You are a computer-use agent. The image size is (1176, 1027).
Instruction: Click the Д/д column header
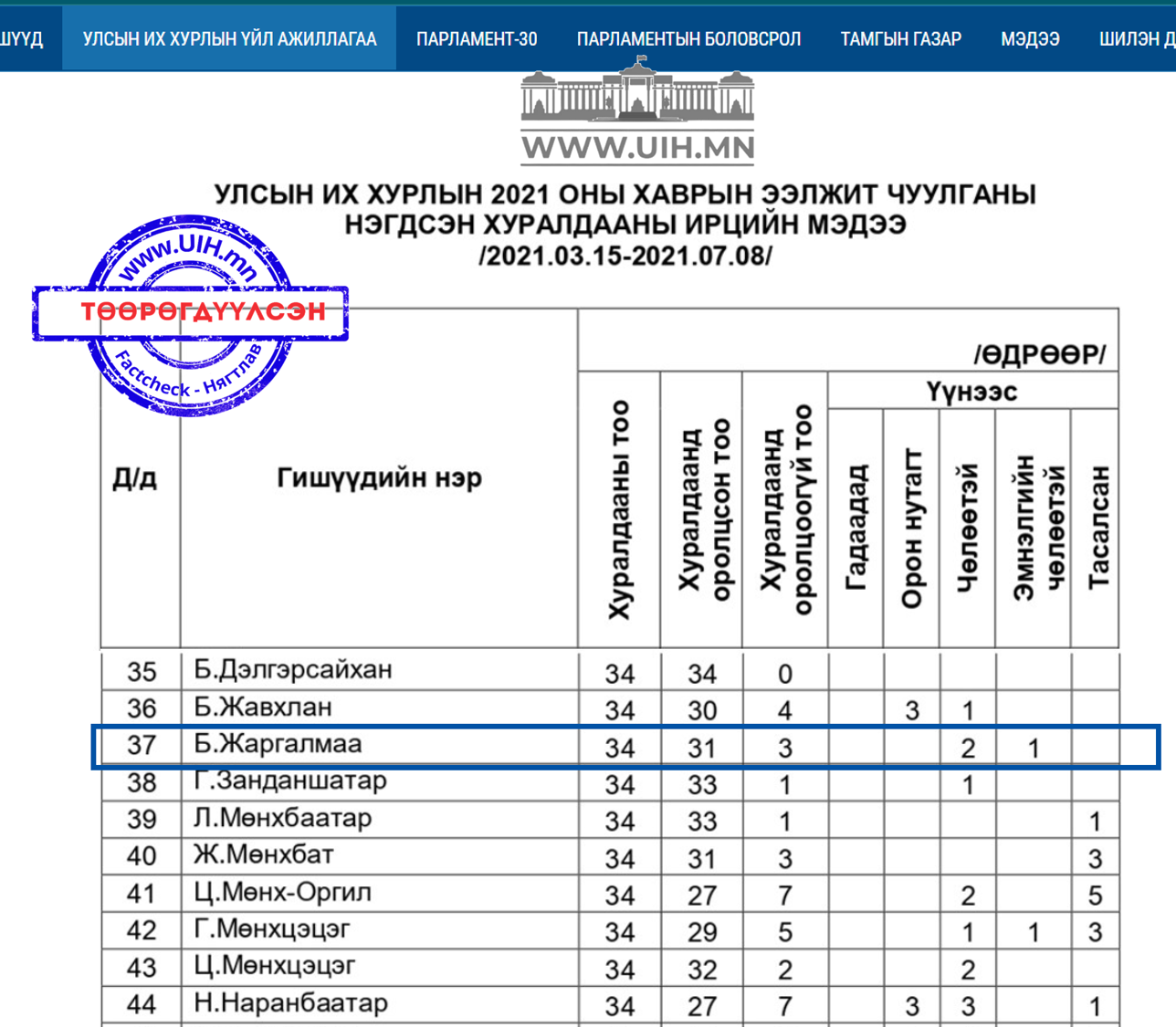coord(134,477)
